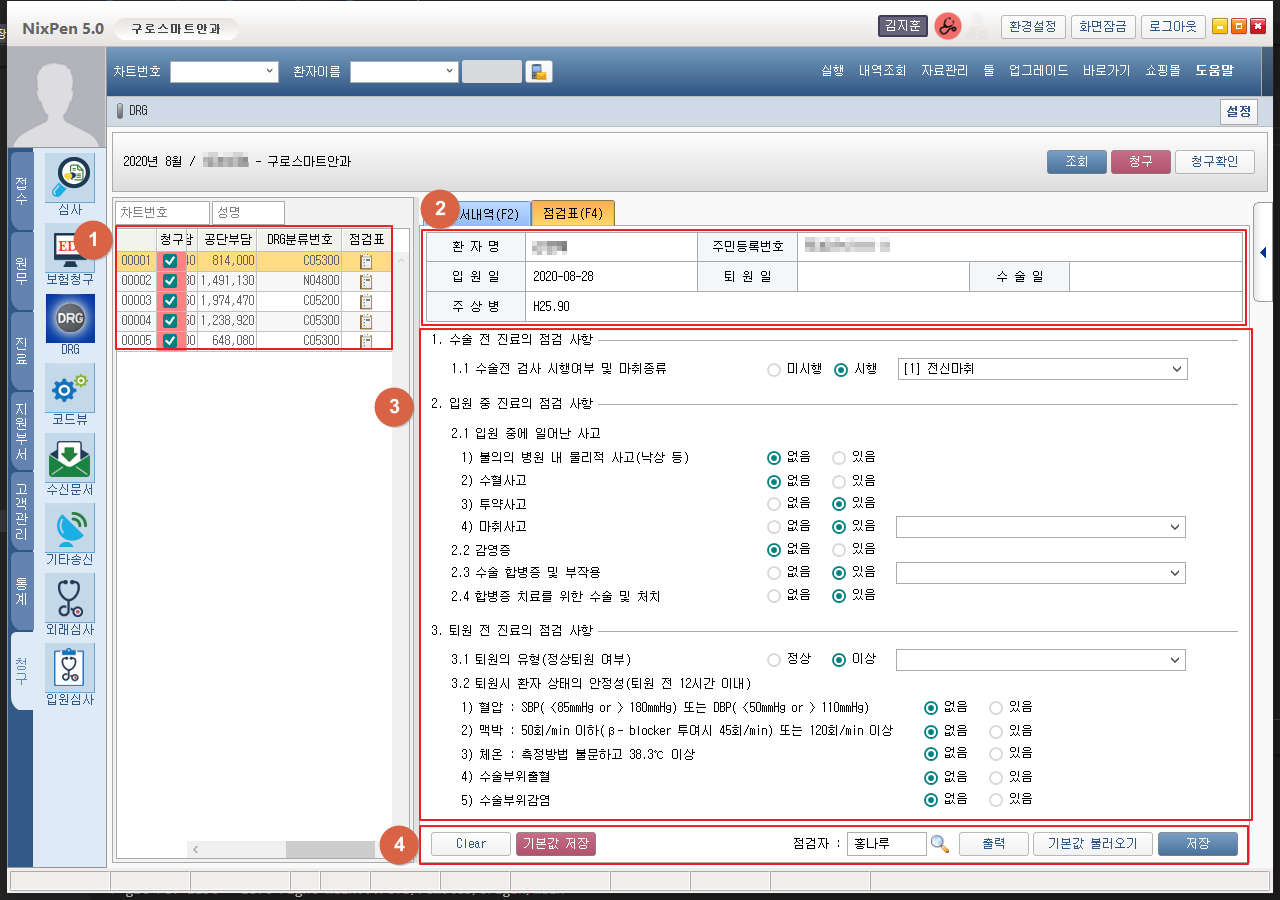The height and width of the screenshot is (900, 1280).
Task: Uncheck 청구 checkbox for row 00003
Action: 170,301
